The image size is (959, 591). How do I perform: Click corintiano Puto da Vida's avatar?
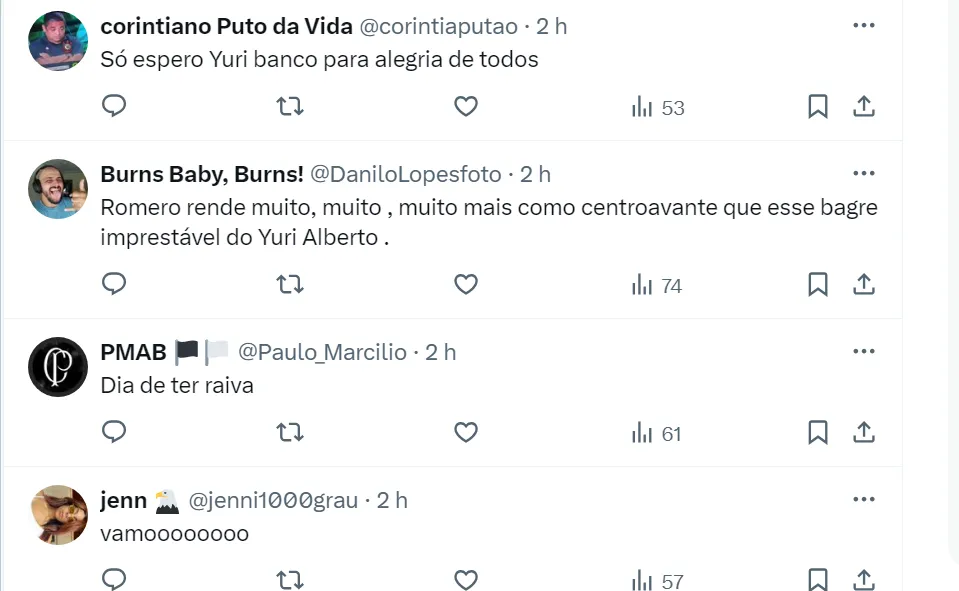tap(58, 41)
